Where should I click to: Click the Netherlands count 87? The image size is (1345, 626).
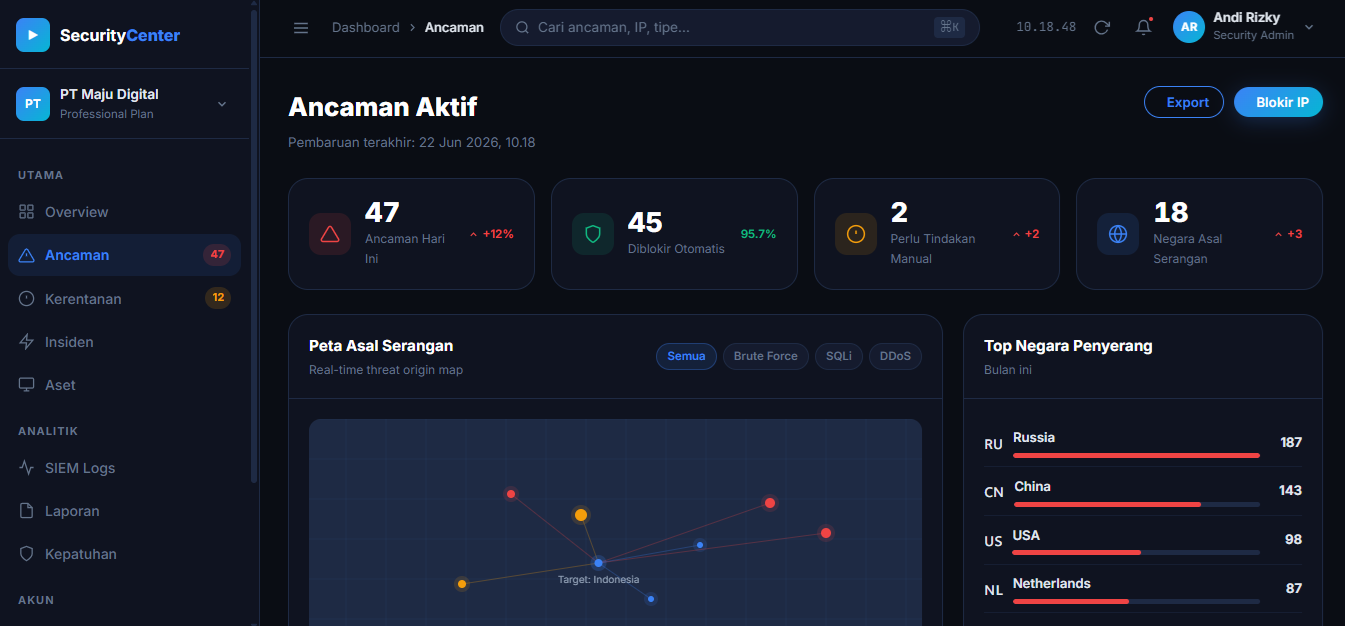(x=1294, y=588)
